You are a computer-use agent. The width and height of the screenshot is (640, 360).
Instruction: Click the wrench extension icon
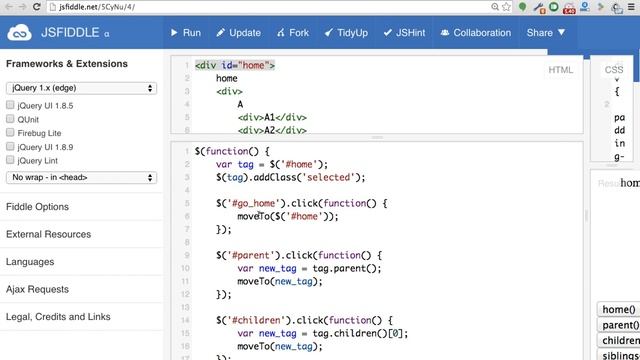tap(540, 7)
